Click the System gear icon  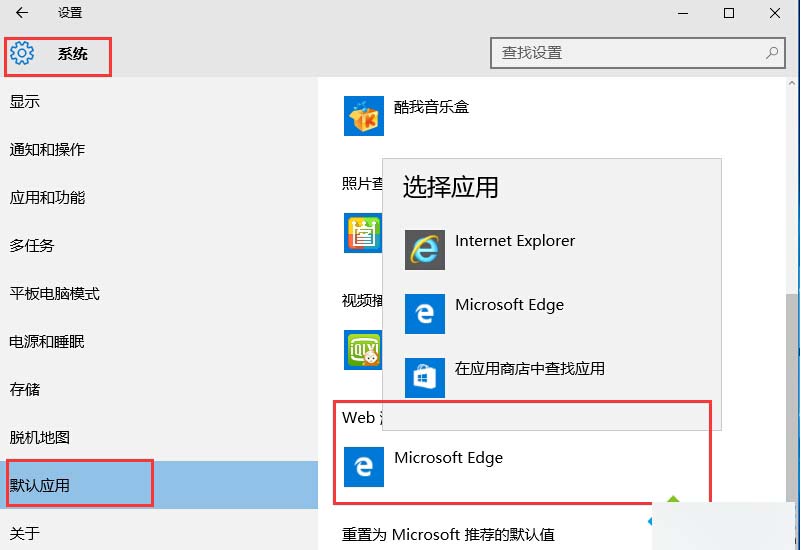point(22,53)
